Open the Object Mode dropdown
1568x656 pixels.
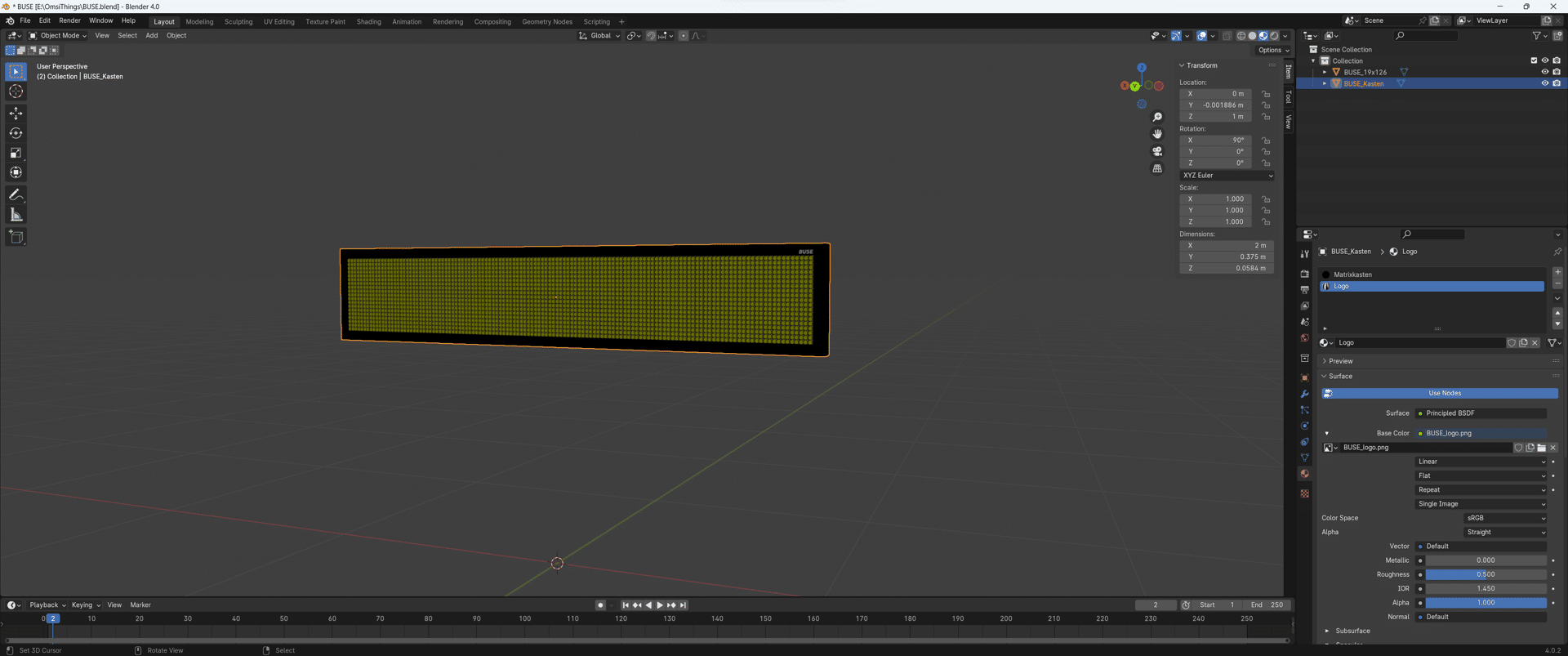58,36
